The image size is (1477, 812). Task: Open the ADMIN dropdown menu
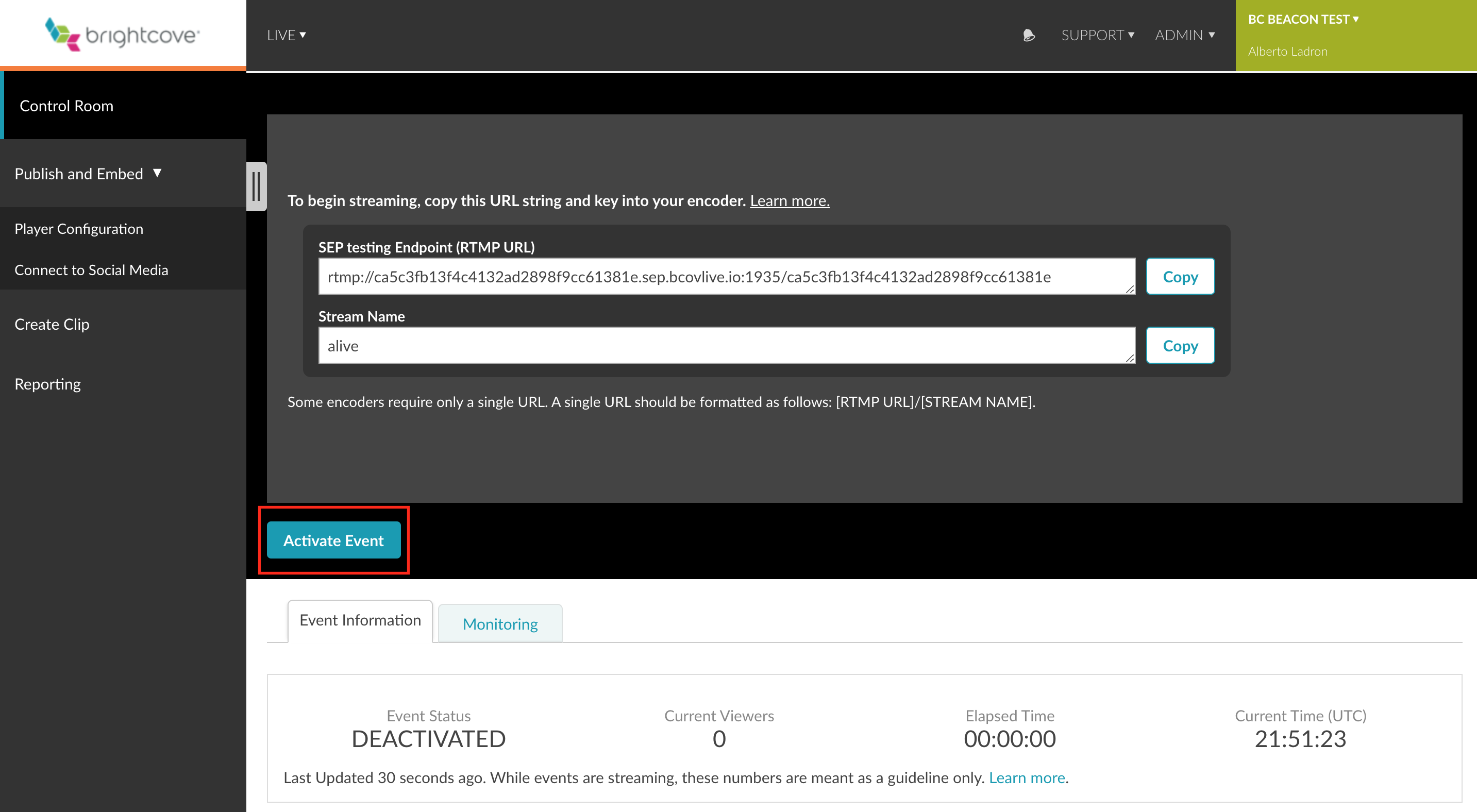click(x=1185, y=35)
